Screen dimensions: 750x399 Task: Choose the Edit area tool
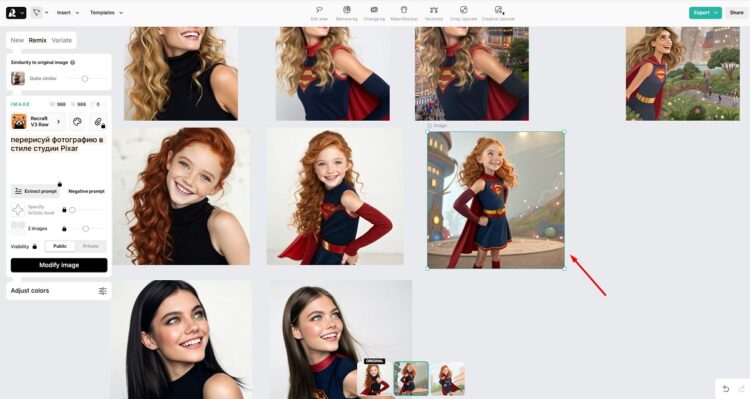(319, 13)
